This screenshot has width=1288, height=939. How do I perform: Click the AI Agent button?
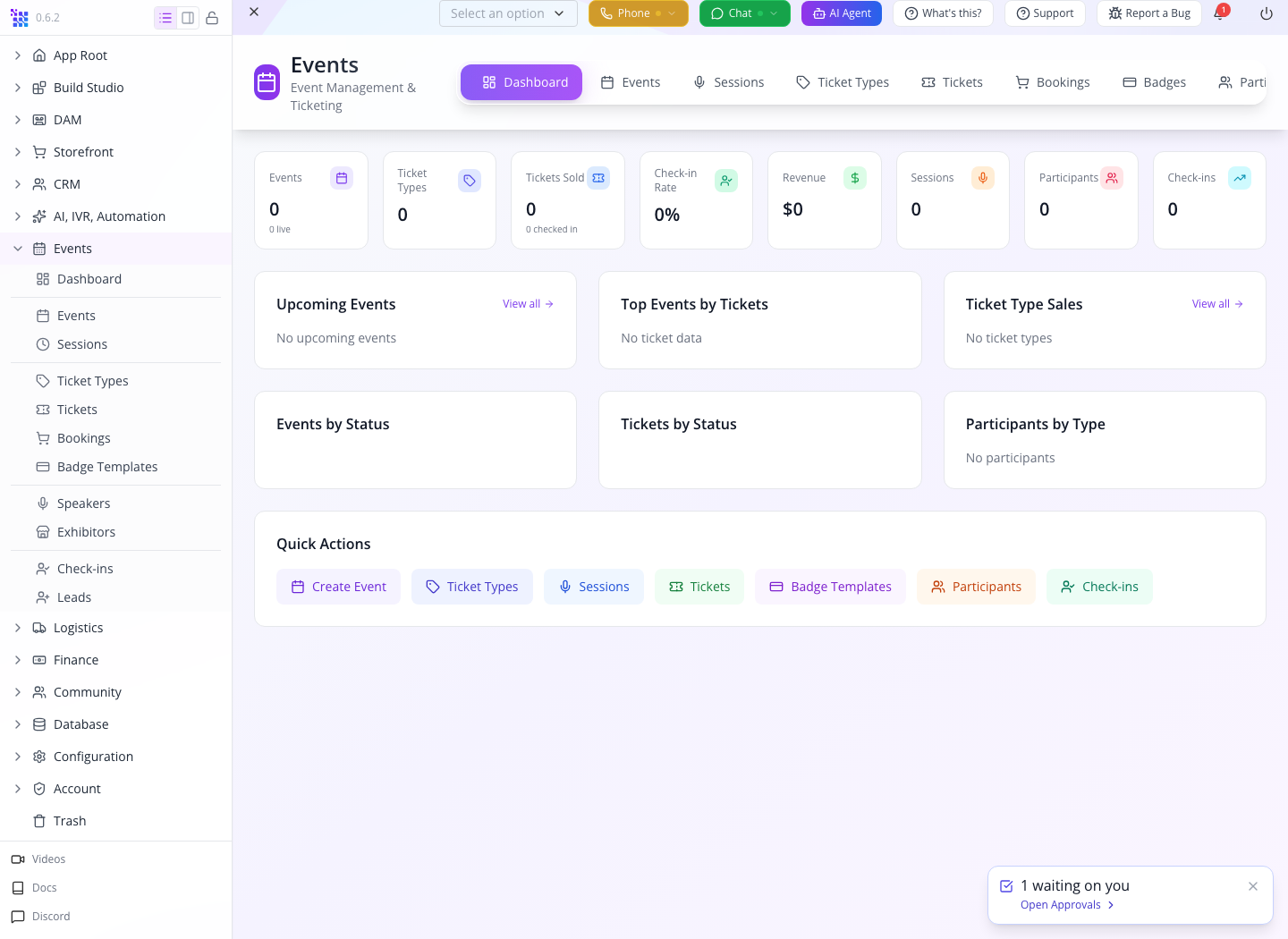pos(842,13)
